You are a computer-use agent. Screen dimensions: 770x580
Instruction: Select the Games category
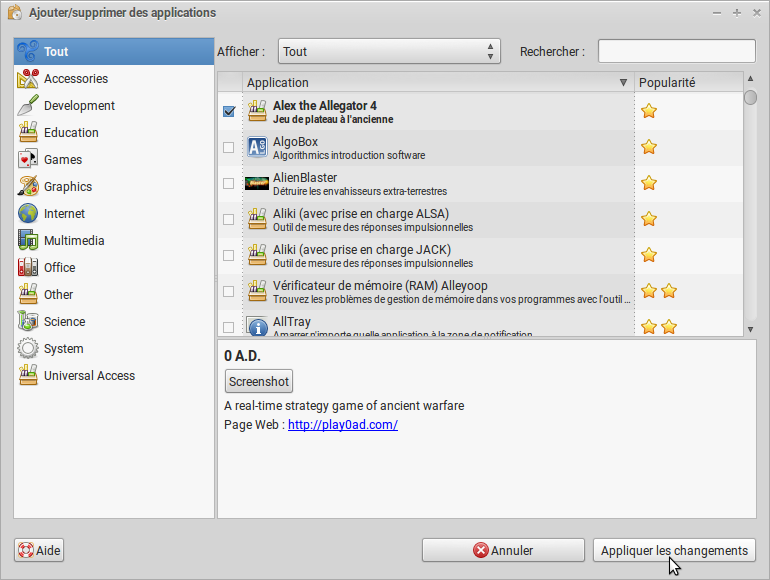coord(114,160)
